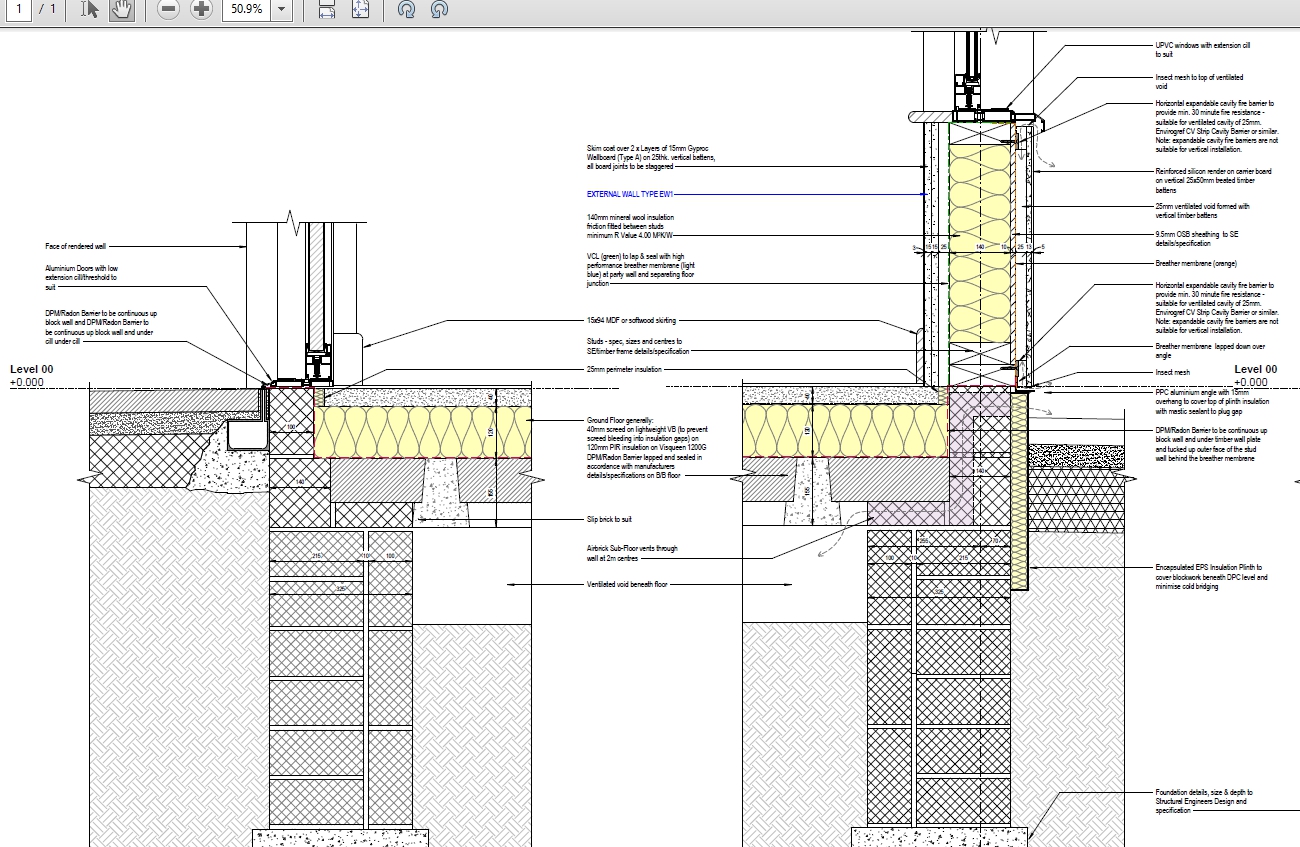Click the blue EXTERNAL WALL TYPE EW1 label

[x=631, y=195]
